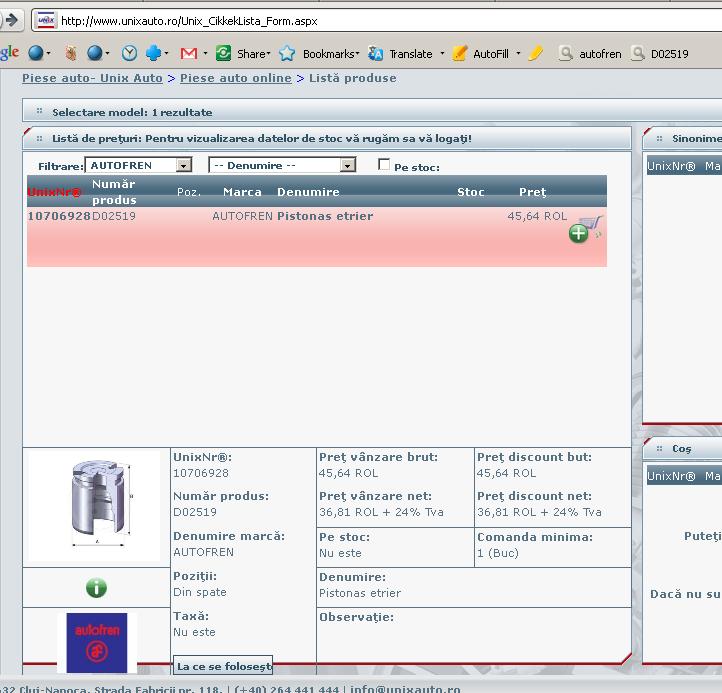Click the brown bug toolbar icon
Image resolution: width=722 pixels, height=693 pixels.
coord(70,53)
